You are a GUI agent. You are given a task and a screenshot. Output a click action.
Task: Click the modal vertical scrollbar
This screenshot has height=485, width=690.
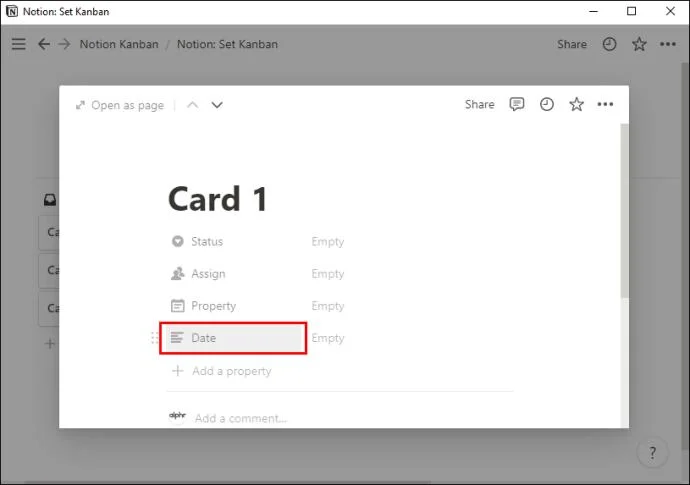(624, 211)
